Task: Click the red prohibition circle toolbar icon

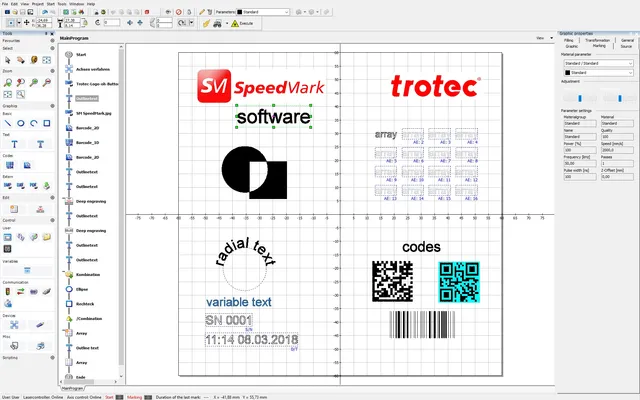Action: point(179,12)
